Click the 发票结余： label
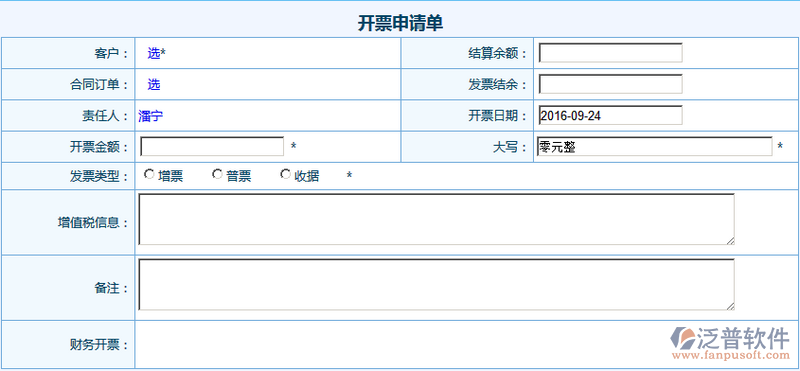 [x=498, y=85]
